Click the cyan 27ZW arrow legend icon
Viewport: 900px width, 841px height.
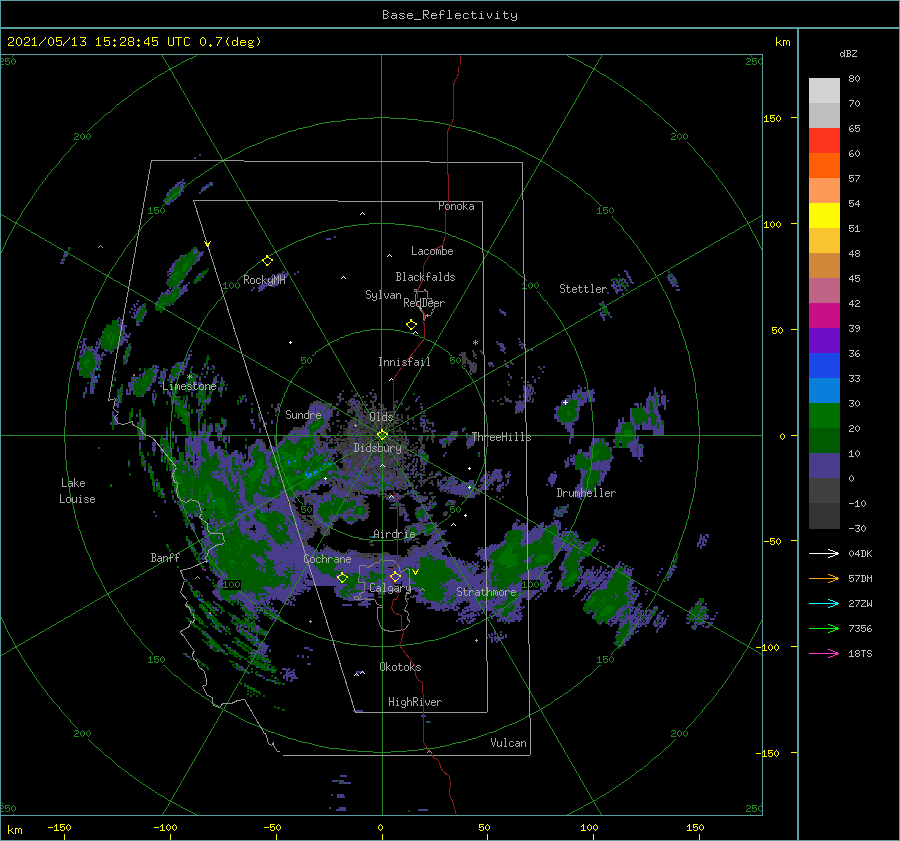point(824,603)
